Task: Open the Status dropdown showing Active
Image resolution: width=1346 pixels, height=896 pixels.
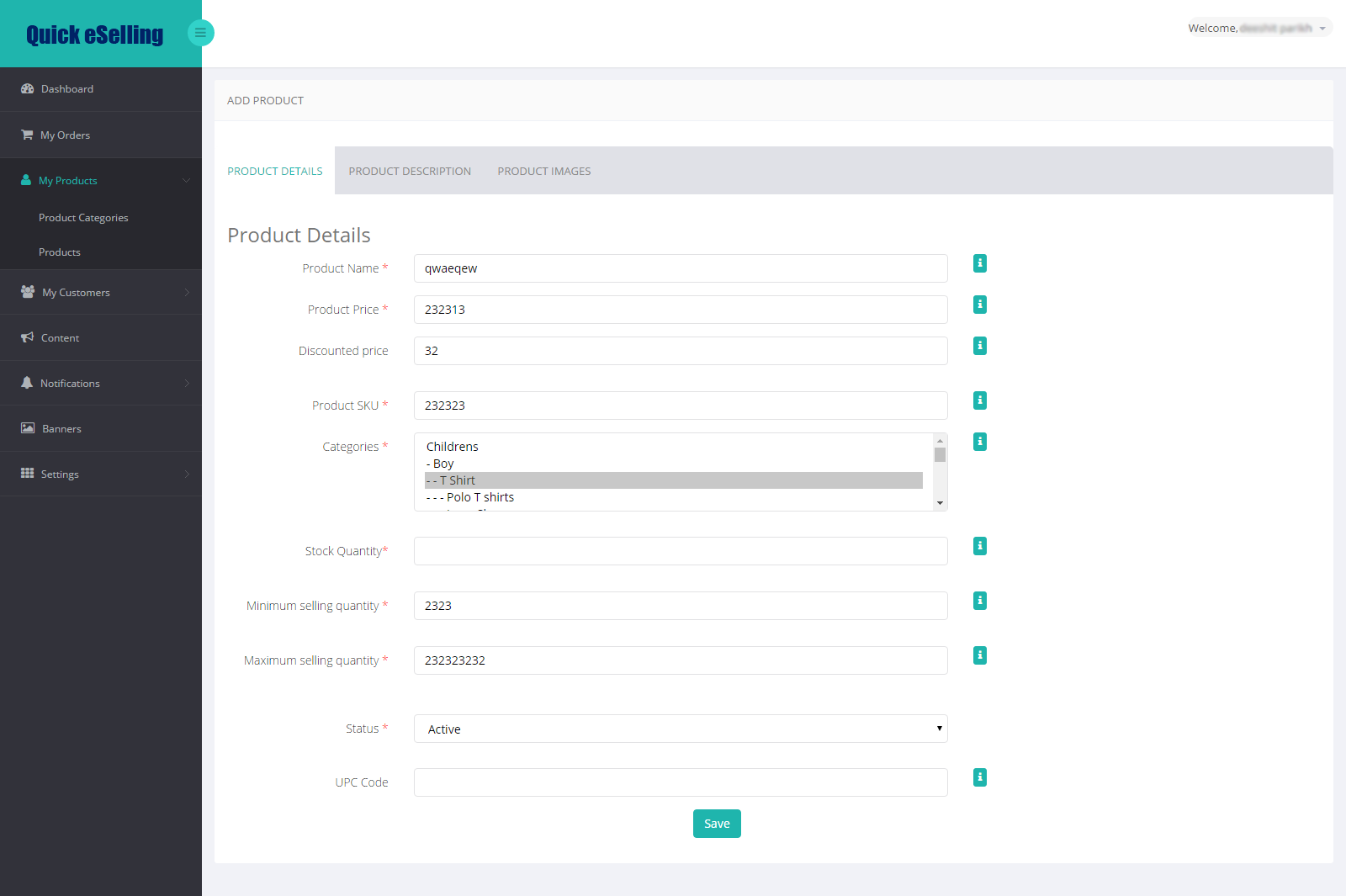Action: (x=681, y=729)
